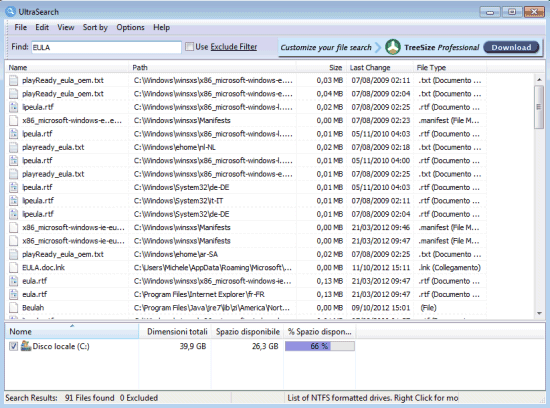Sort results by Name column header
The width and height of the screenshot is (550, 408).
pyautogui.click(x=67, y=67)
